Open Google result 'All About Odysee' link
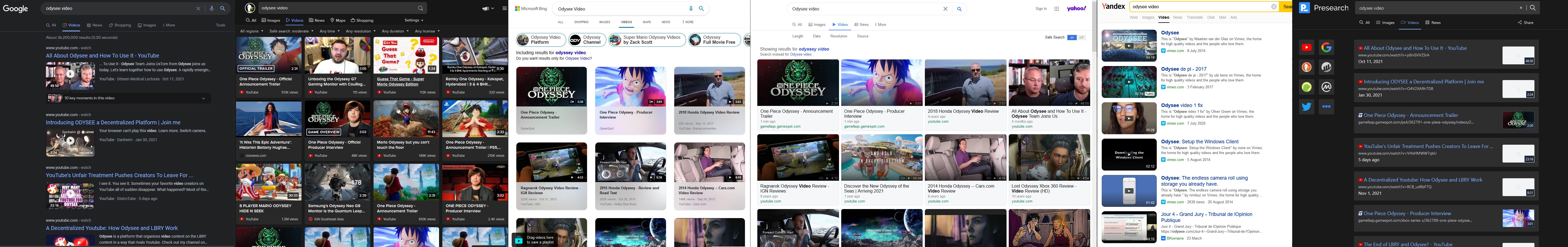Viewport: 1568px width, 247px height. pos(102,55)
